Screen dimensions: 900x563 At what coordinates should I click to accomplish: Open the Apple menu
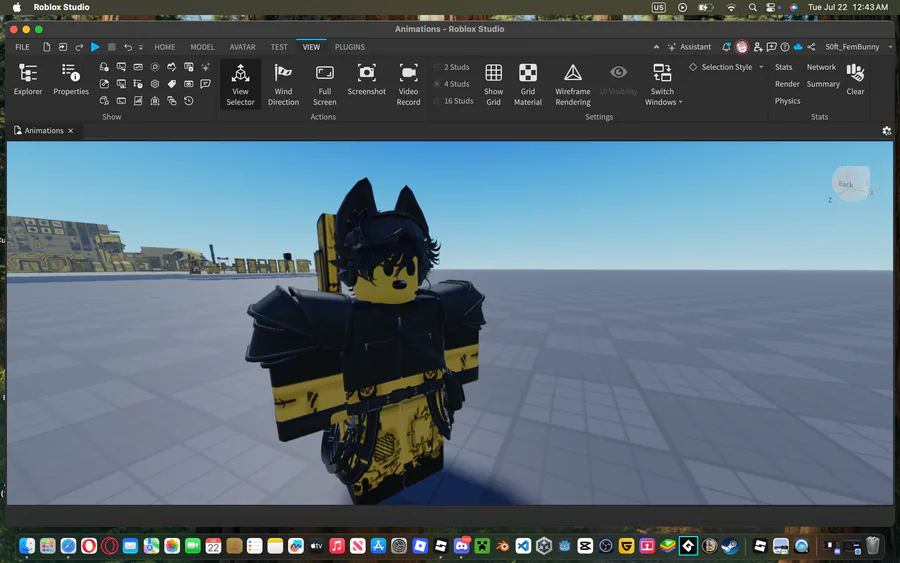click(17, 7)
